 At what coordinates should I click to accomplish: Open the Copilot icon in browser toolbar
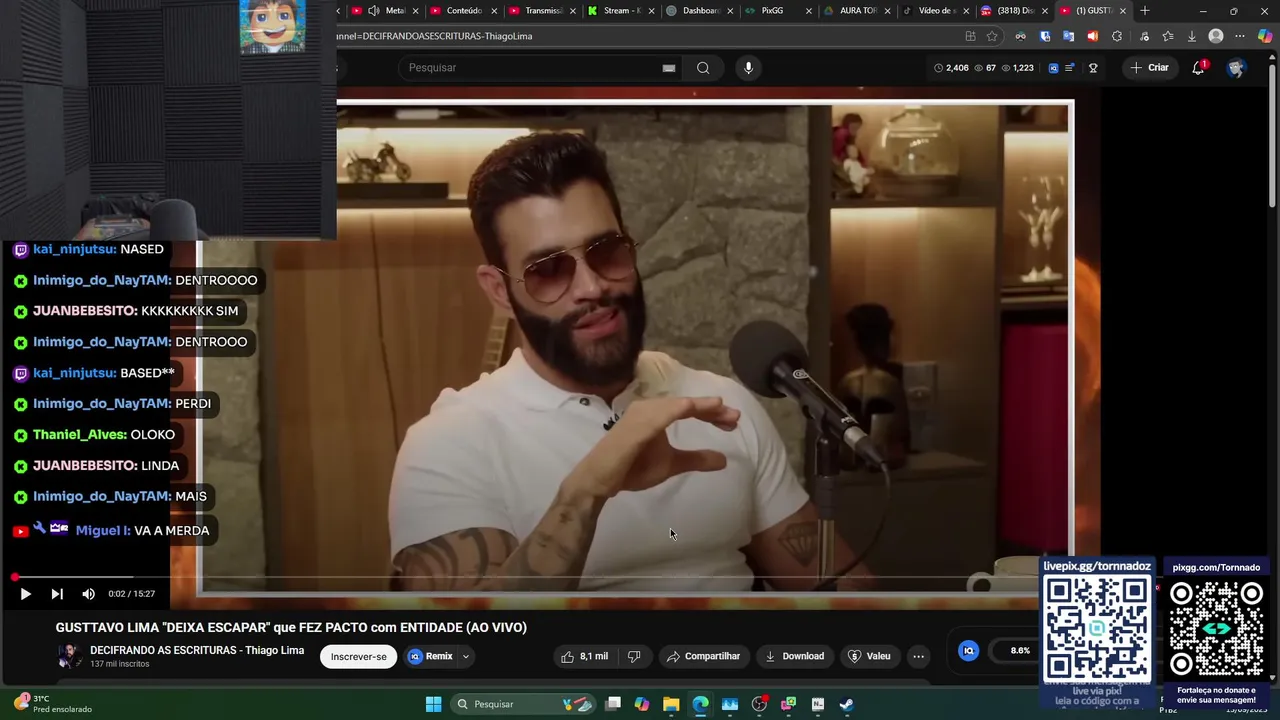(1265, 36)
